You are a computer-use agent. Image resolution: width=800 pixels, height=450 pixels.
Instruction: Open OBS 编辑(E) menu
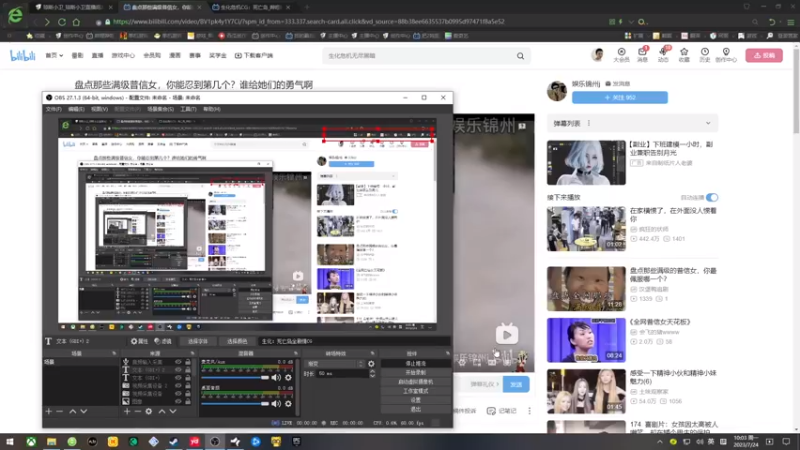[76, 109]
